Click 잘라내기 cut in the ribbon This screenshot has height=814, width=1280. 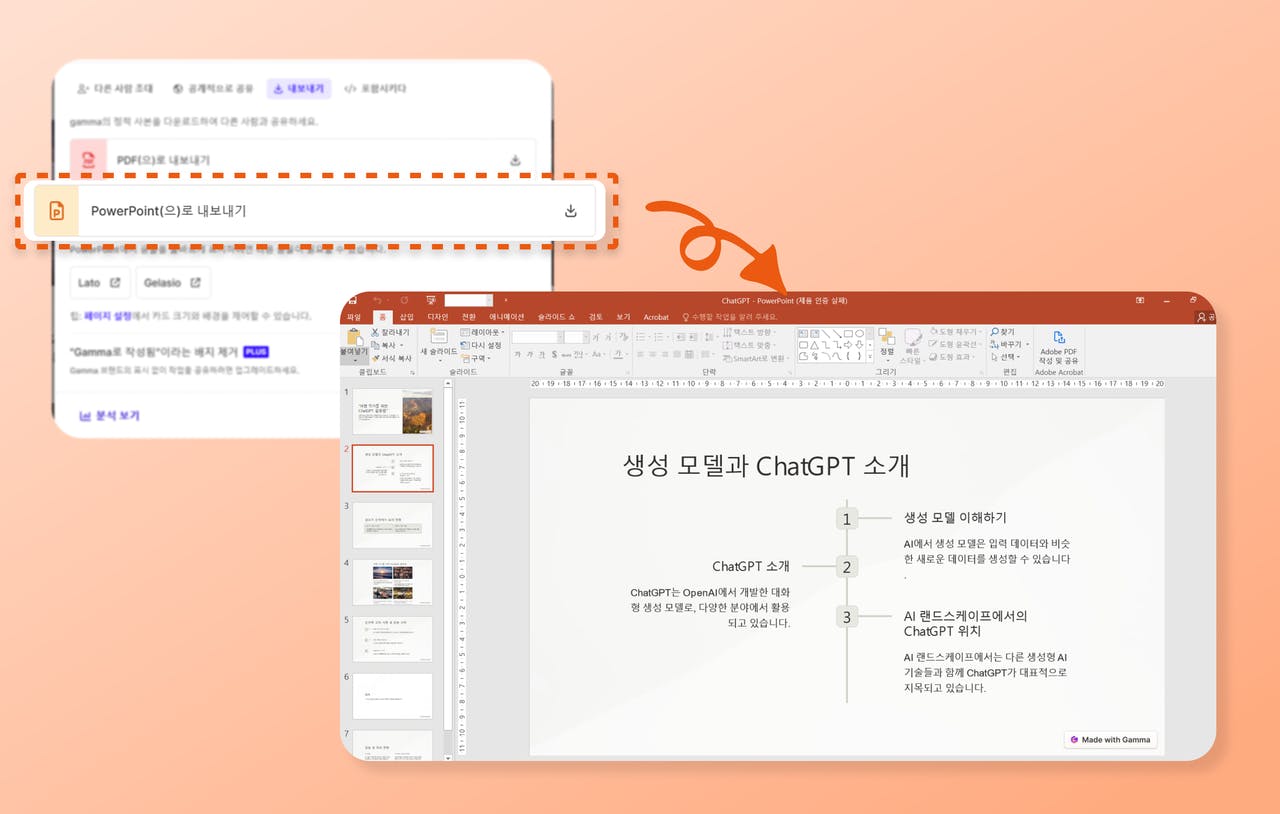click(x=390, y=332)
